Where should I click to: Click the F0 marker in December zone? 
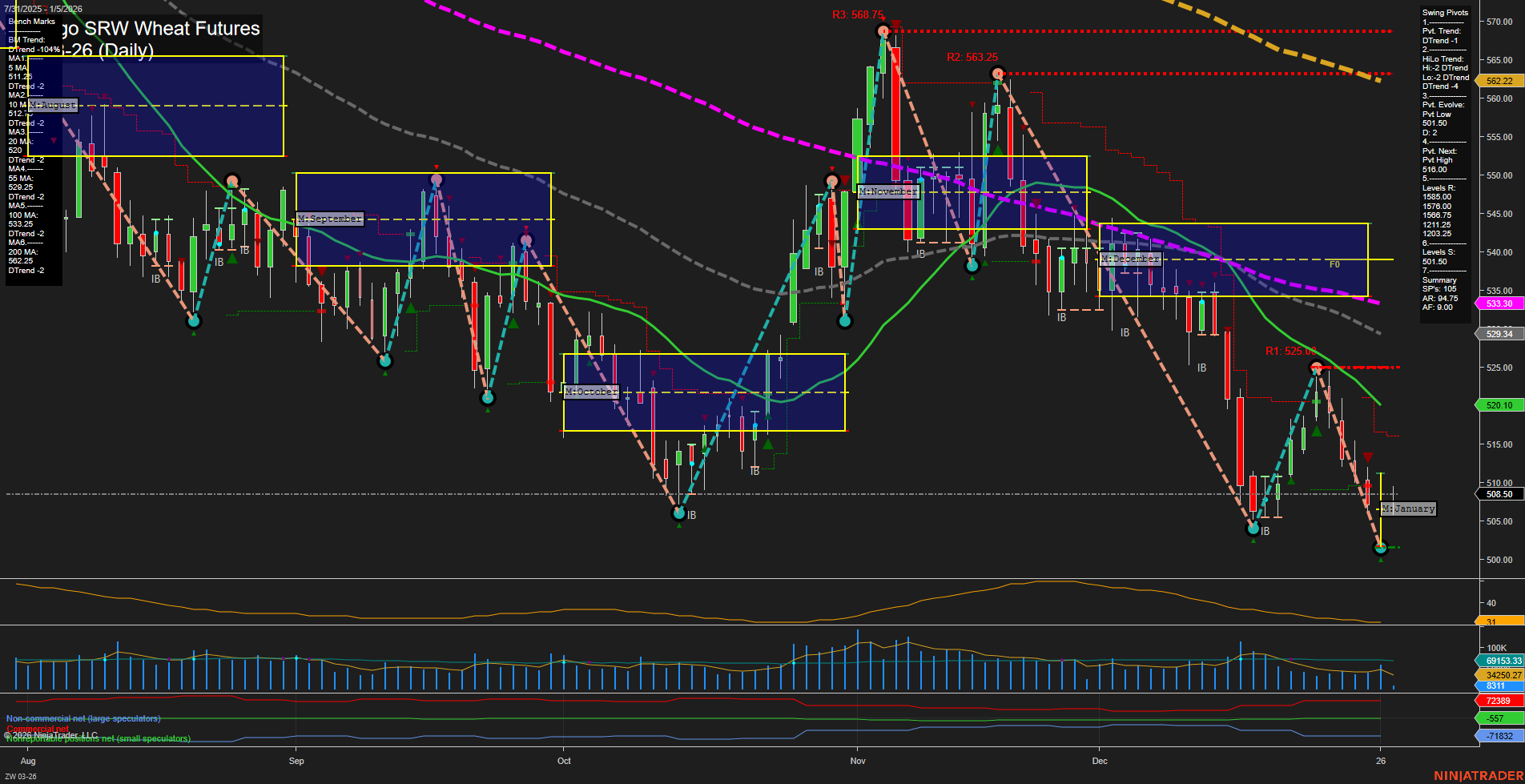pyautogui.click(x=1334, y=263)
